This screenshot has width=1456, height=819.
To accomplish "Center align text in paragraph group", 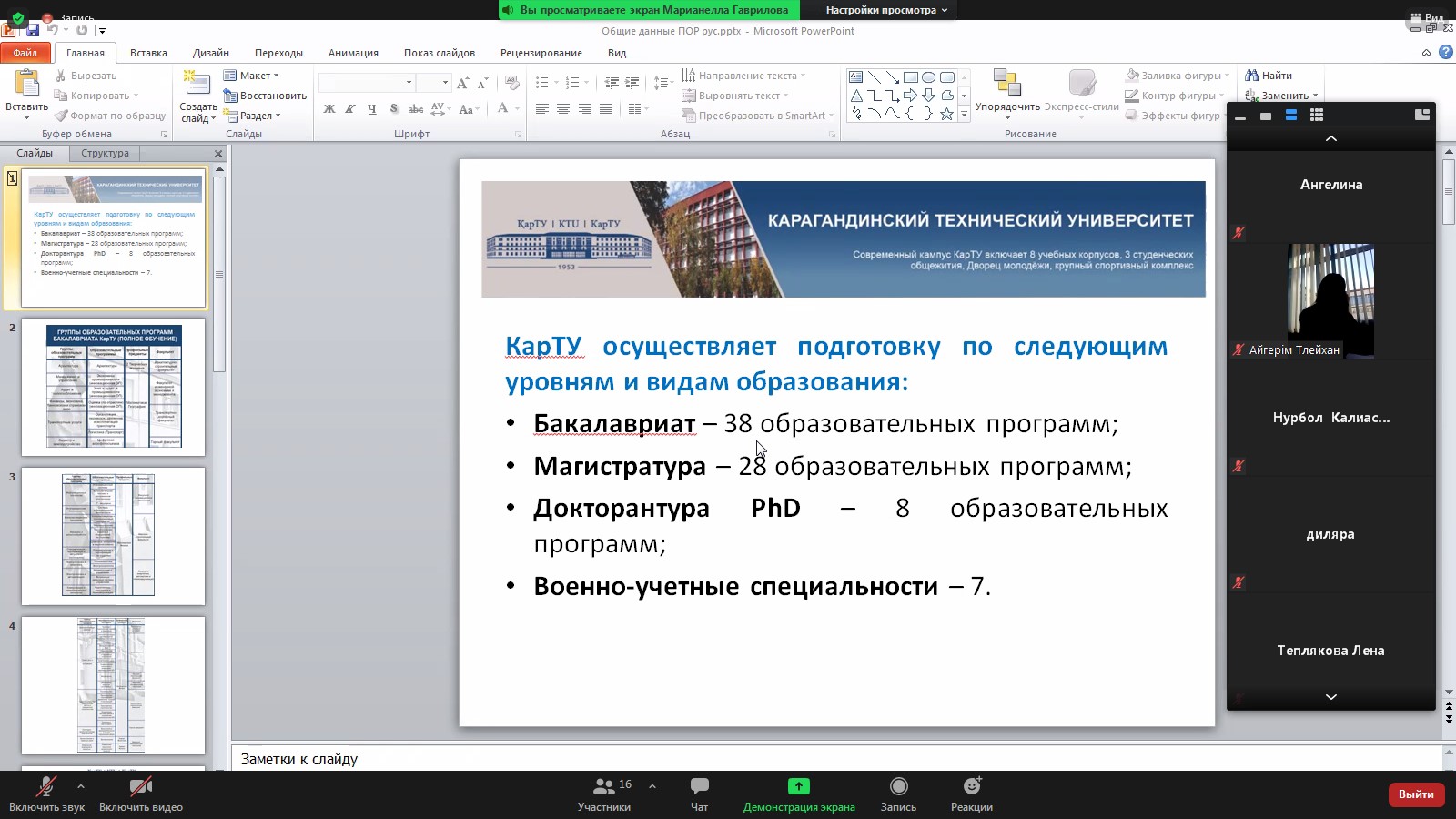I will (563, 108).
